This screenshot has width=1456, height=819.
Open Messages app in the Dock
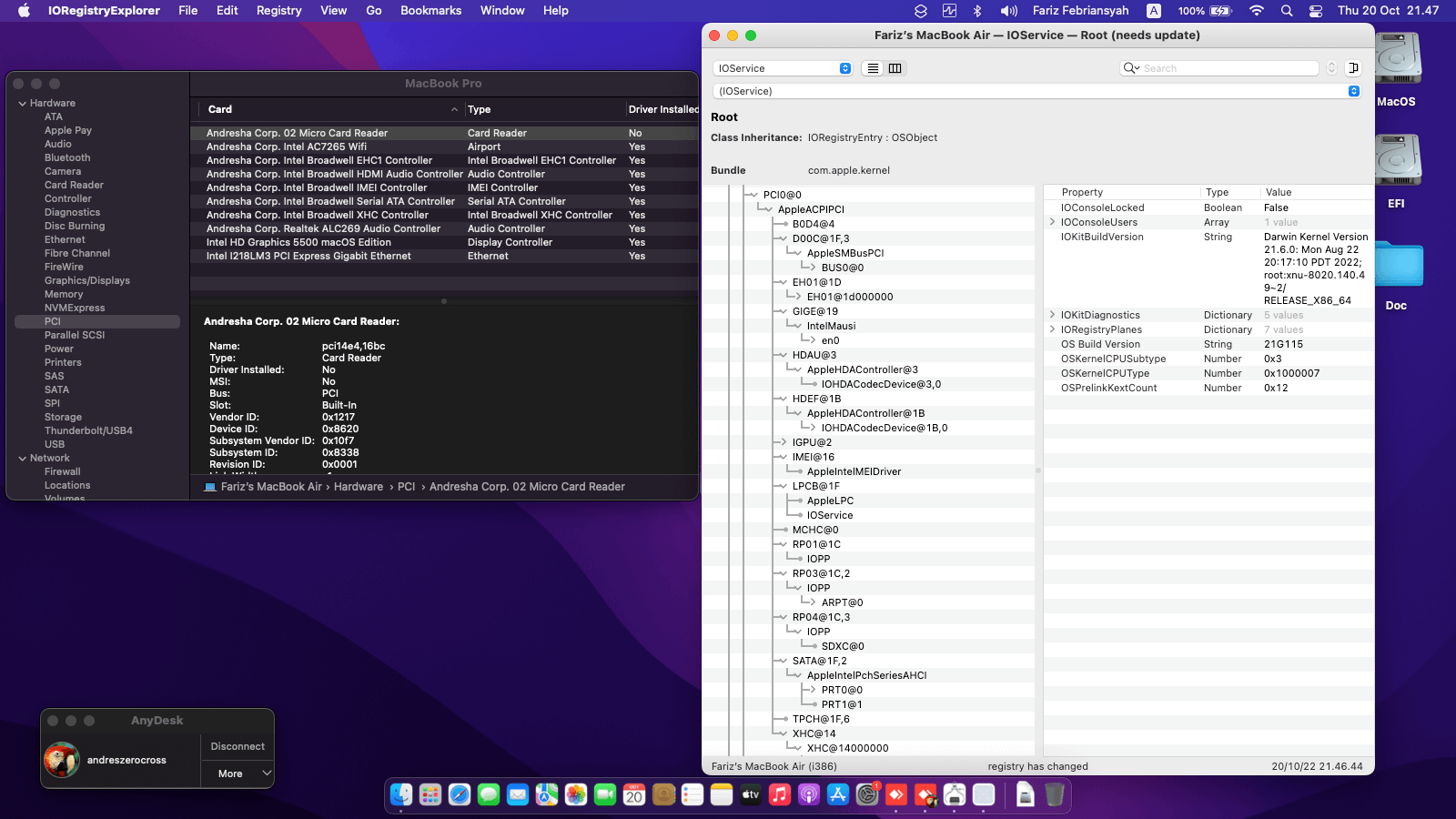pos(489,795)
